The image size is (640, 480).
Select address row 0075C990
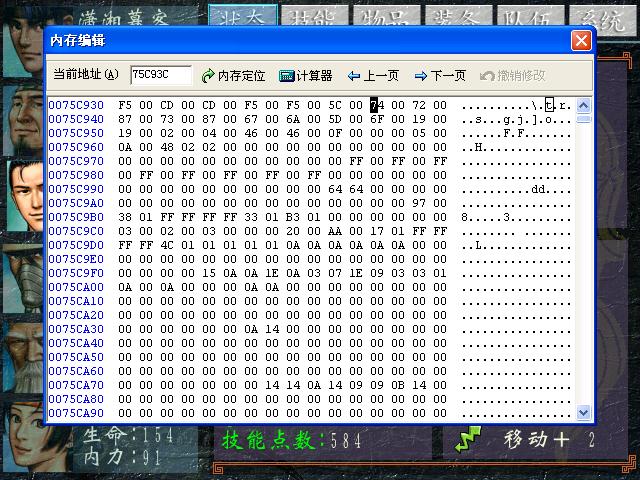point(76,189)
